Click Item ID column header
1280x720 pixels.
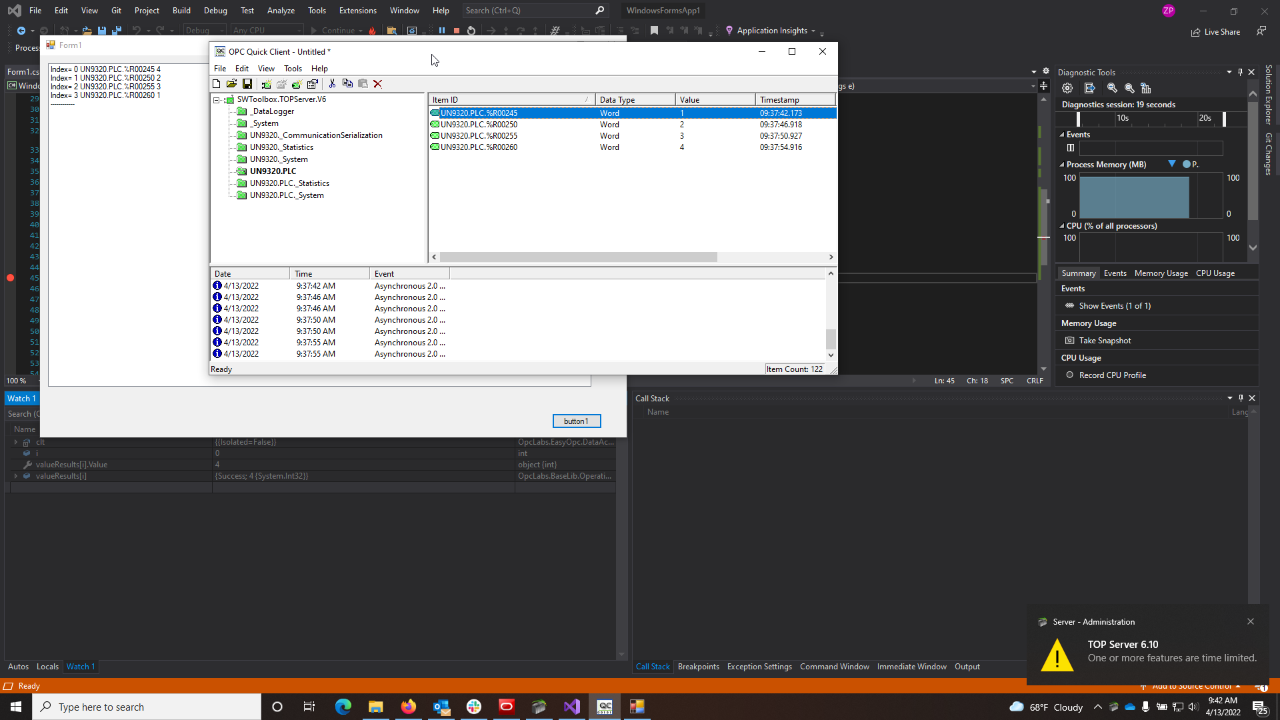tap(512, 100)
